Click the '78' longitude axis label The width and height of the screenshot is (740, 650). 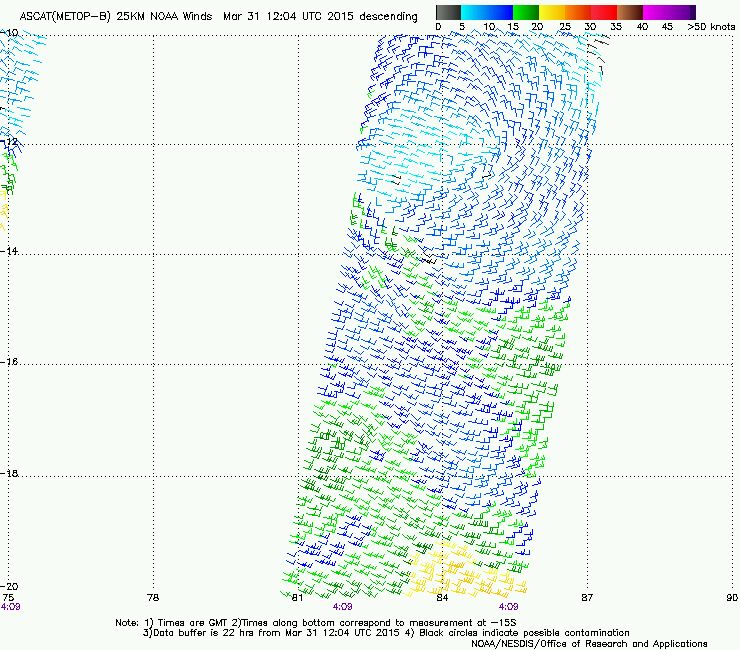point(153,598)
